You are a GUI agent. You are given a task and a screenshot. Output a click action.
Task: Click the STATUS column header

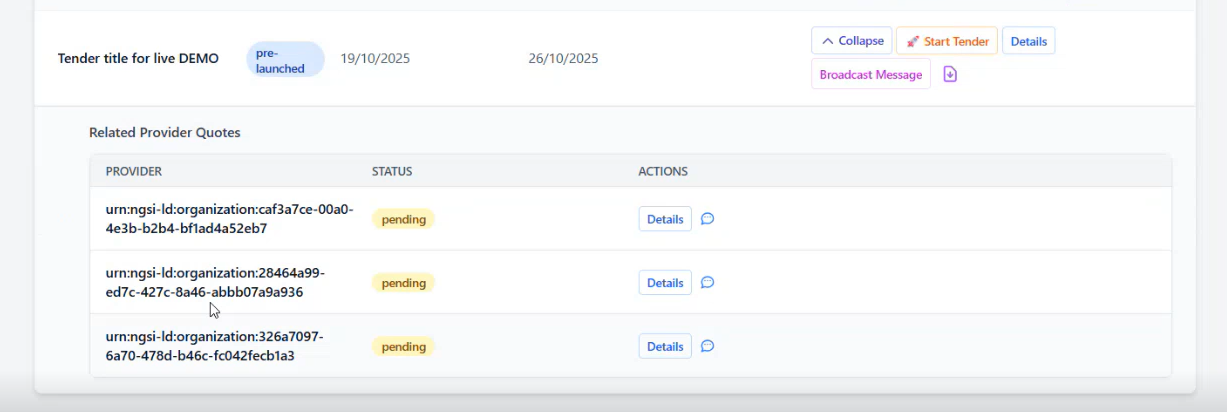tap(392, 172)
